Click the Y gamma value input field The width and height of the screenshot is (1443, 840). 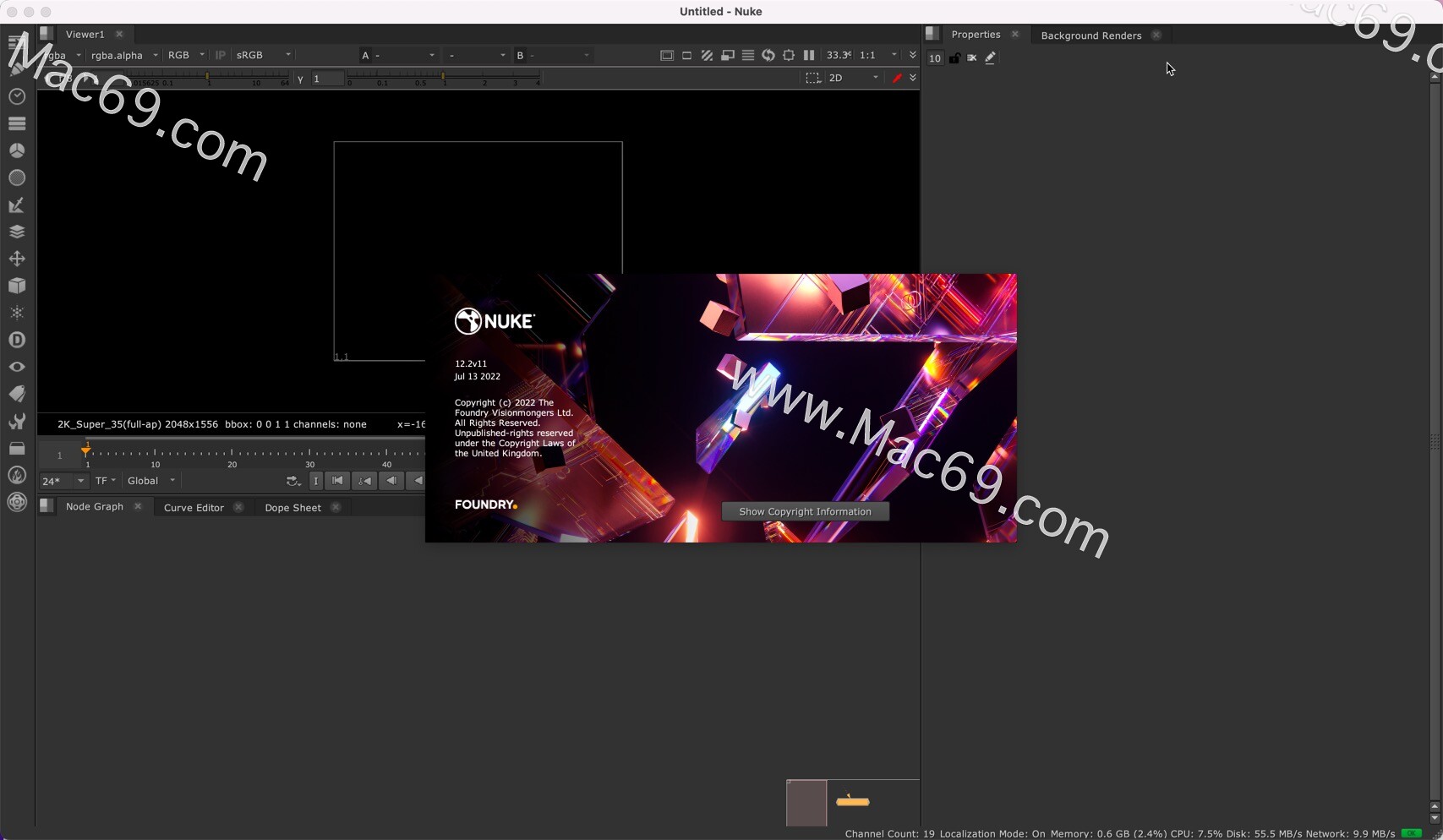pos(328,79)
